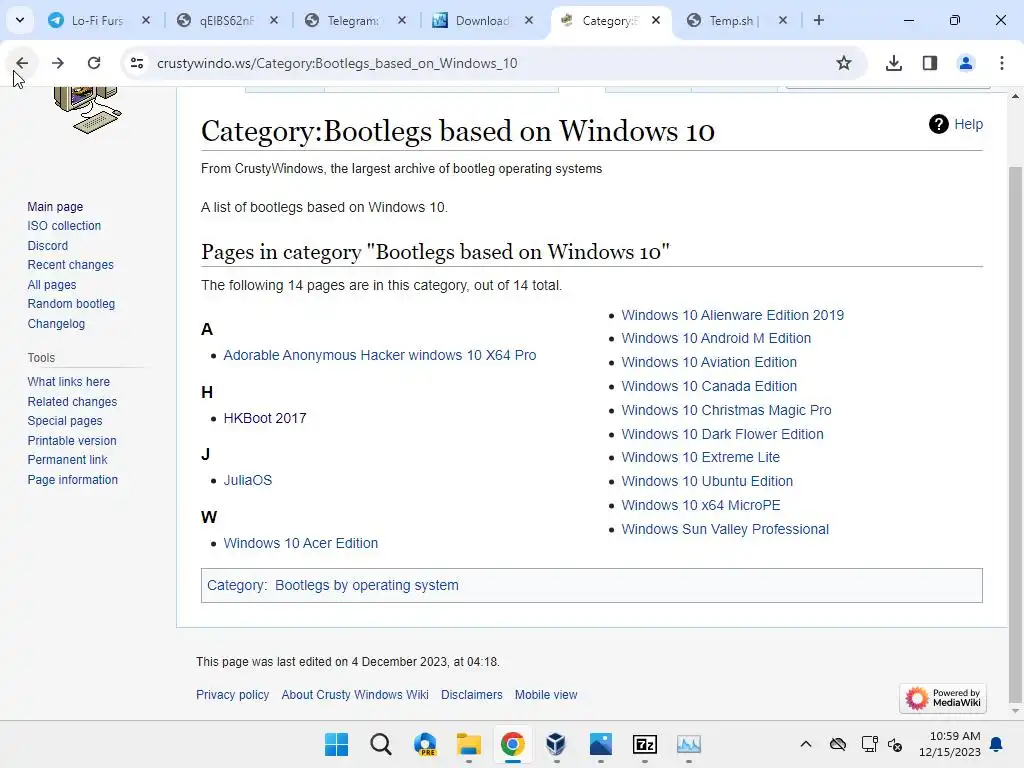Open 7-Zip from the taskbar

(645, 744)
